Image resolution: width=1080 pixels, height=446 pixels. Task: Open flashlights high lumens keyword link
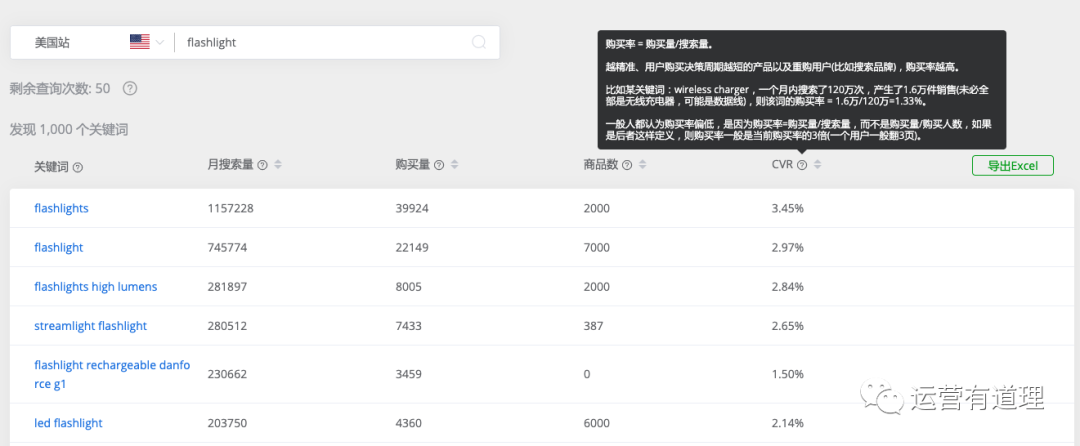pyautogui.click(x=95, y=286)
